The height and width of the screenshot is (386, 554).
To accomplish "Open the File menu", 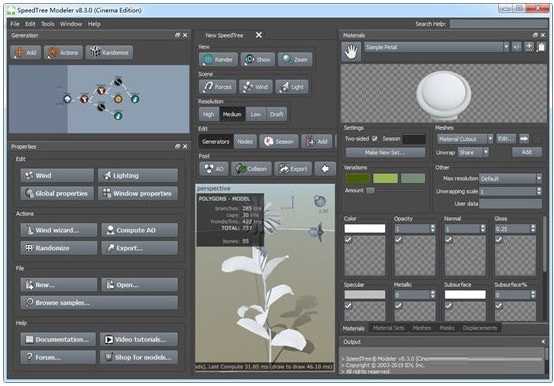I will point(15,24).
